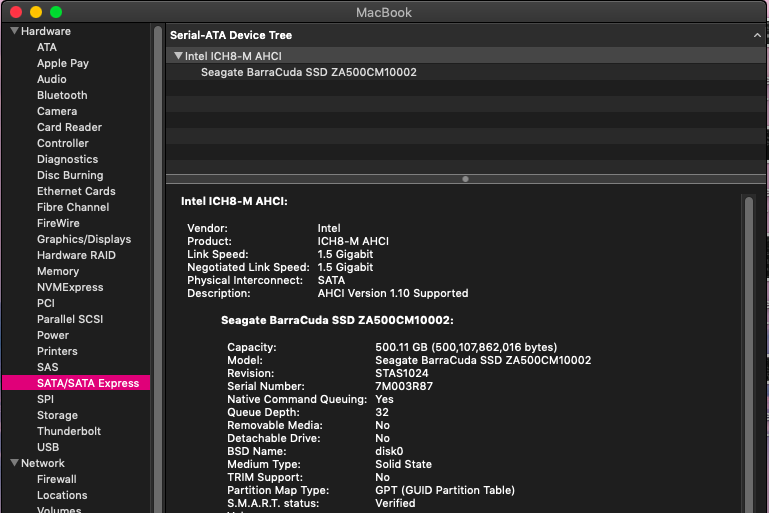Open Apple Pay hardware info
769x513 pixels.
[x=63, y=63]
